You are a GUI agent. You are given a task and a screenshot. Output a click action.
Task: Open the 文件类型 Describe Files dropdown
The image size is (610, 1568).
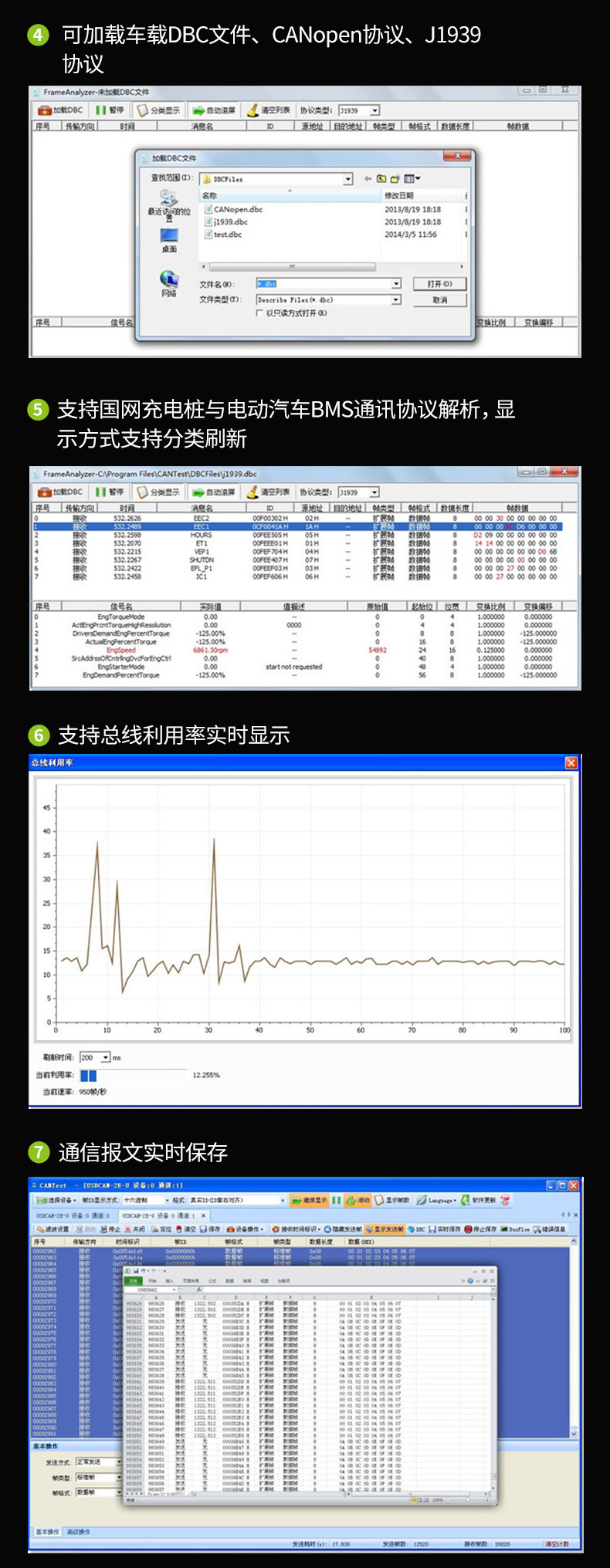(x=396, y=299)
